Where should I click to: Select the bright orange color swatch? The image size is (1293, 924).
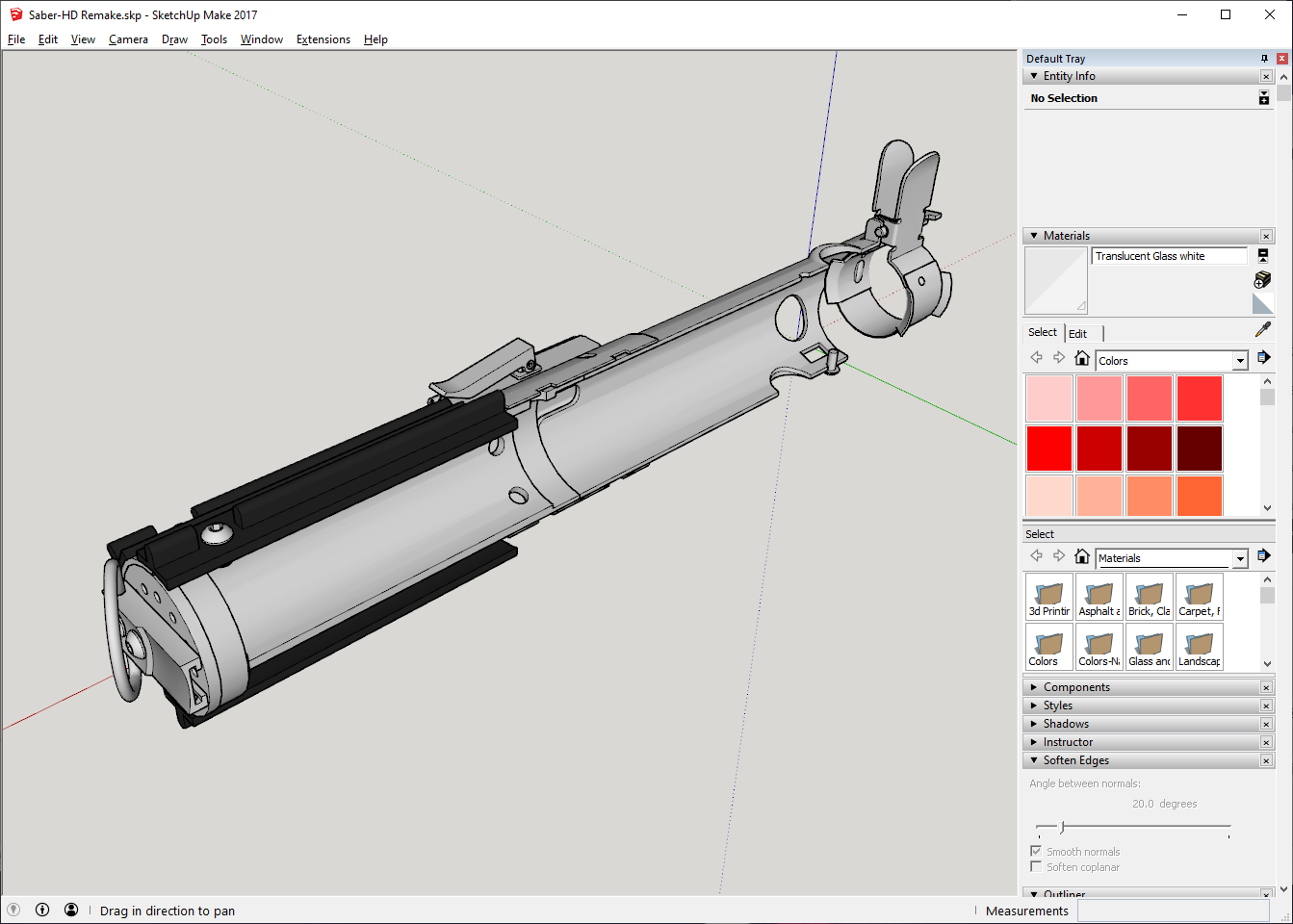point(1200,496)
